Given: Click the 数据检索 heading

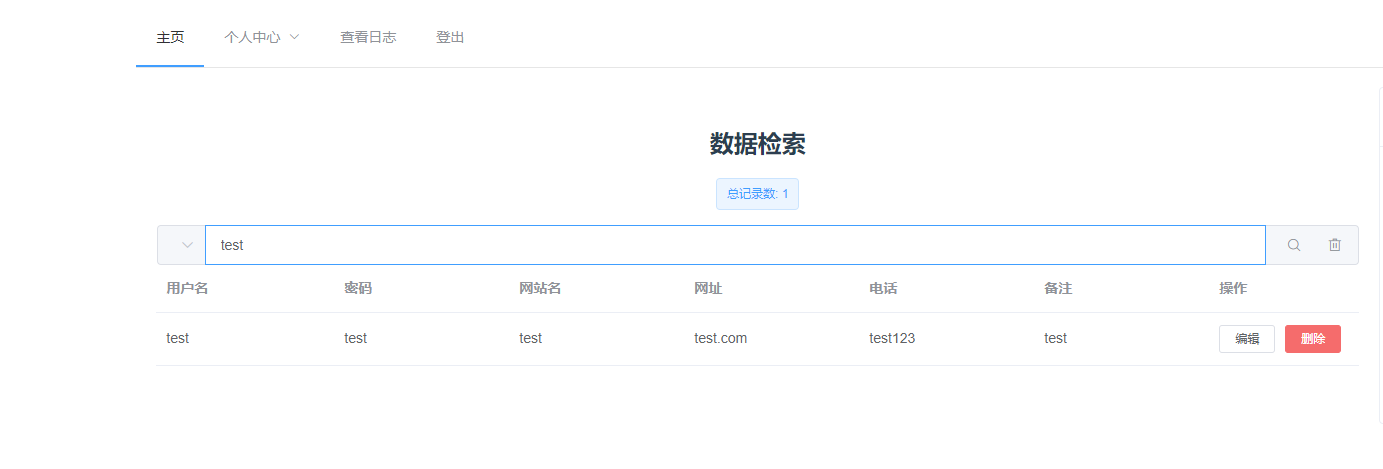Looking at the screenshot, I should (x=757, y=144).
